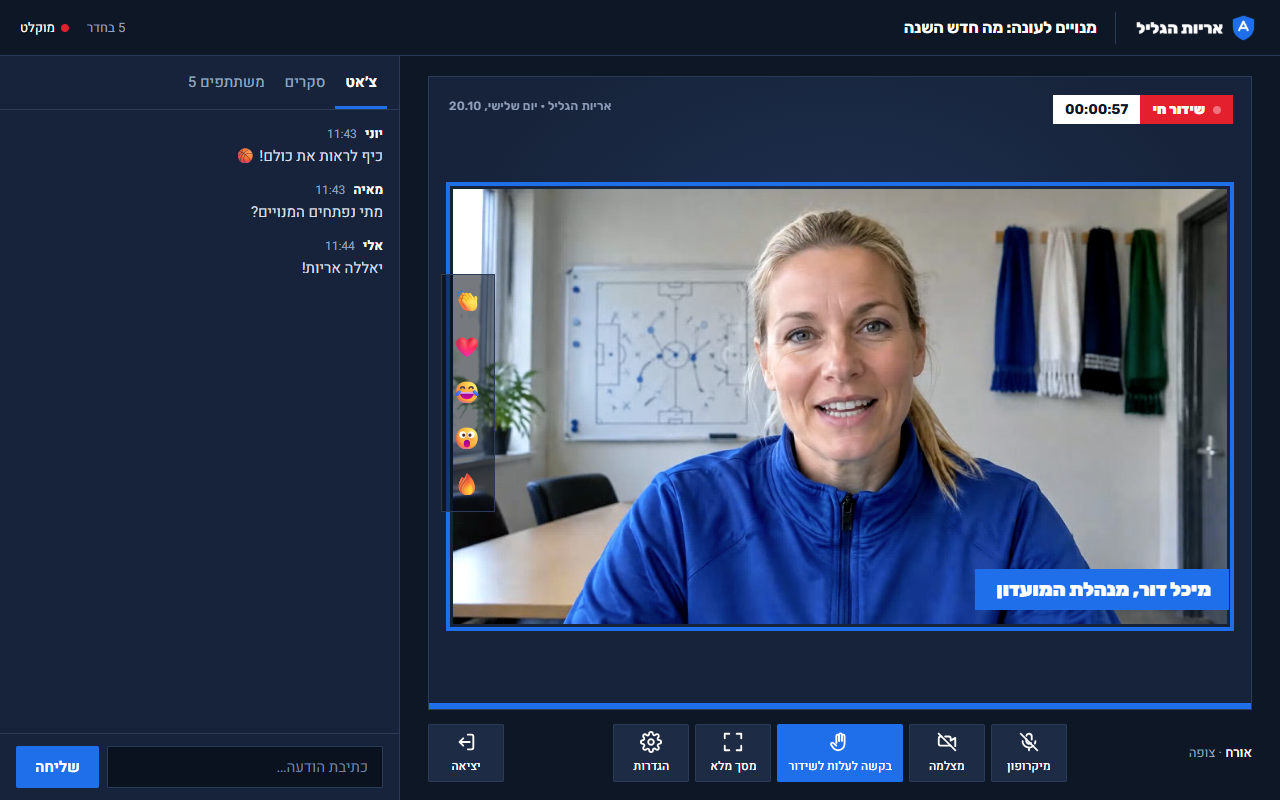1280x800 pixels.
Task: Click the webinar title מנויים לעונה: מה חדש השנה
Action: (x=1000, y=28)
